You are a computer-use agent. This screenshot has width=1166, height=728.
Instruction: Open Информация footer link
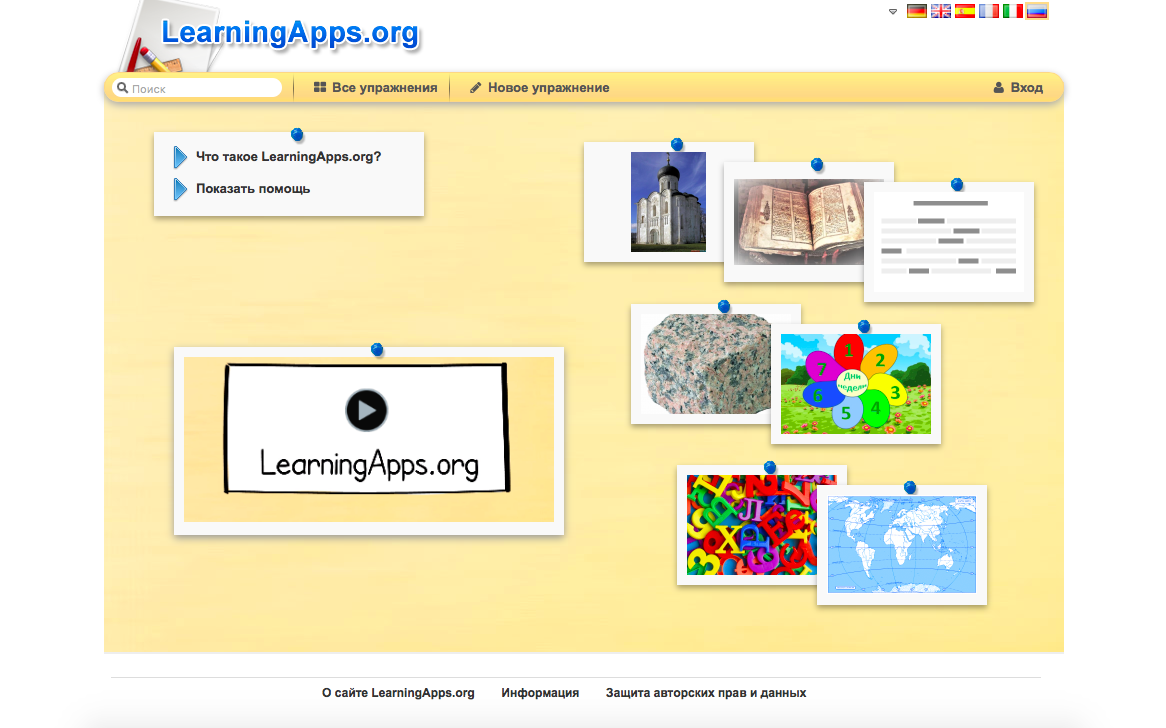pos(540,693)
